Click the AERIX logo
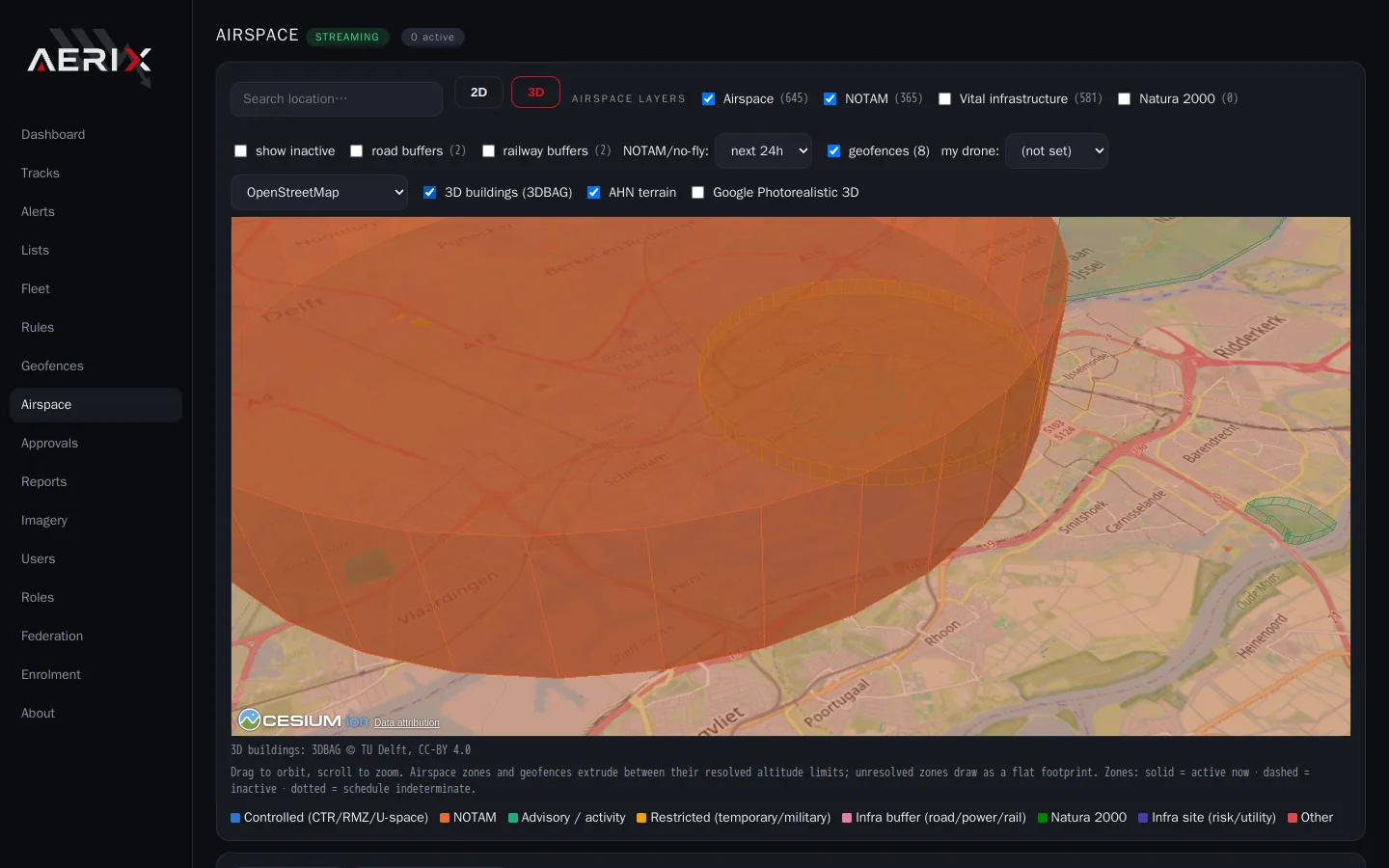The width and height of the screenshot is (1389, 868). pyautogui.click(x=90, y=59)
